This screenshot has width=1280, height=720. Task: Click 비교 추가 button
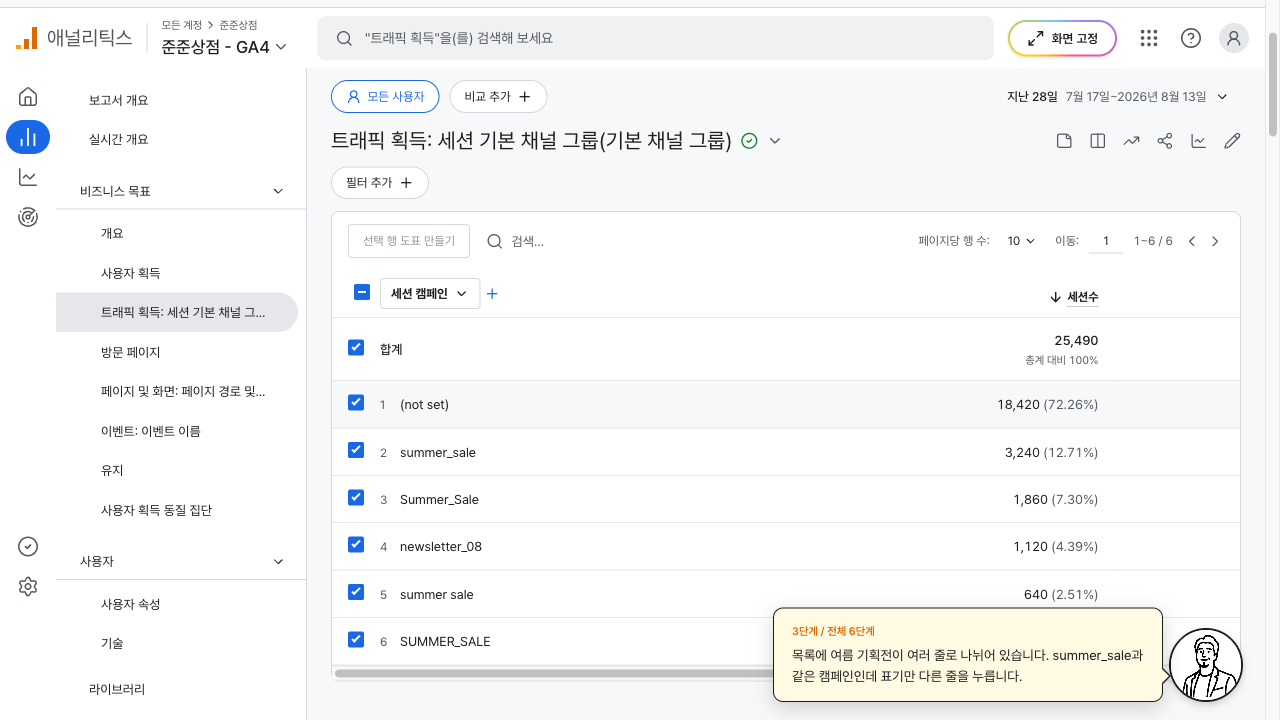[x=498, y=97]
